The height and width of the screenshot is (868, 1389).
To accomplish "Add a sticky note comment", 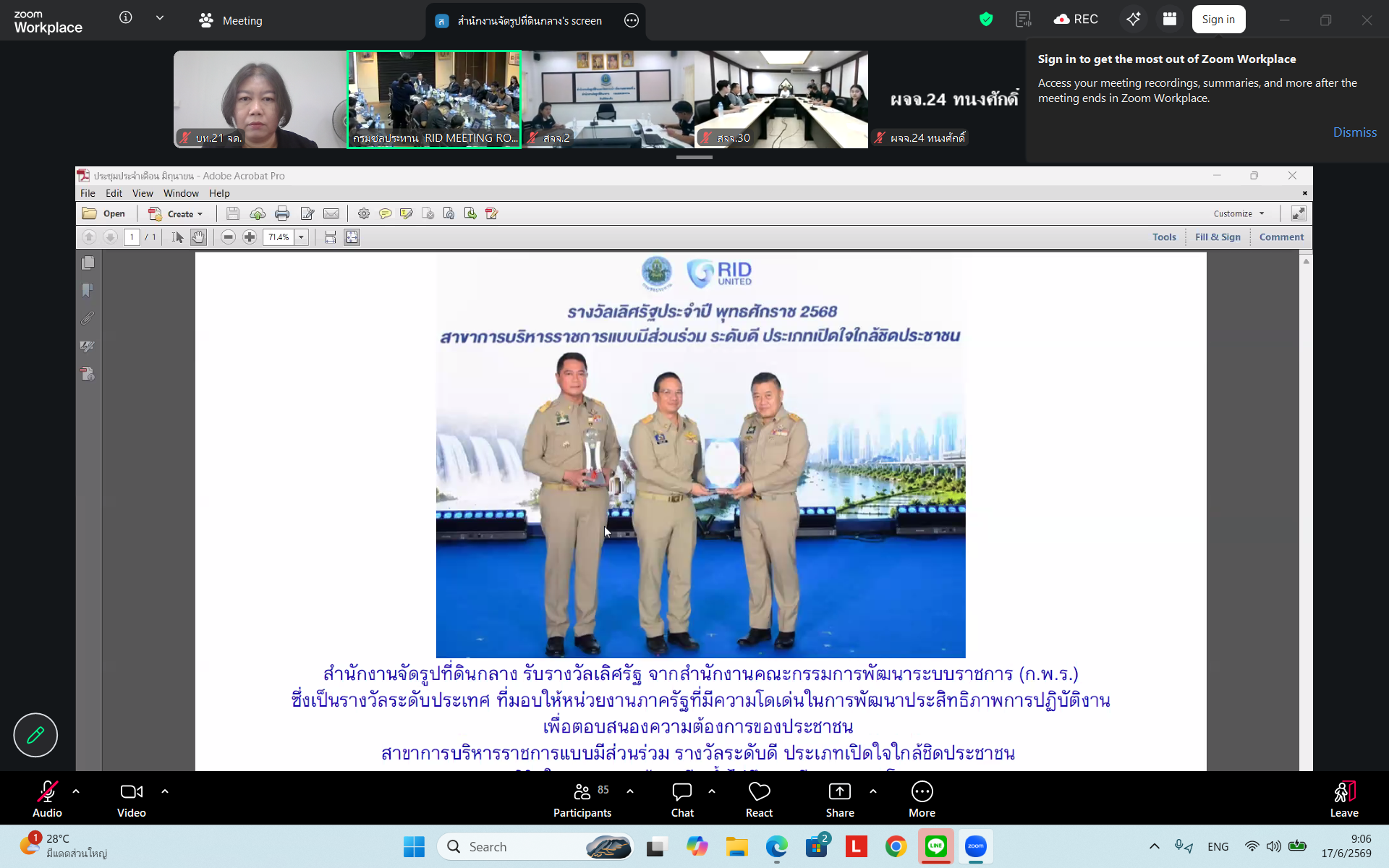I will click(386, 213).
